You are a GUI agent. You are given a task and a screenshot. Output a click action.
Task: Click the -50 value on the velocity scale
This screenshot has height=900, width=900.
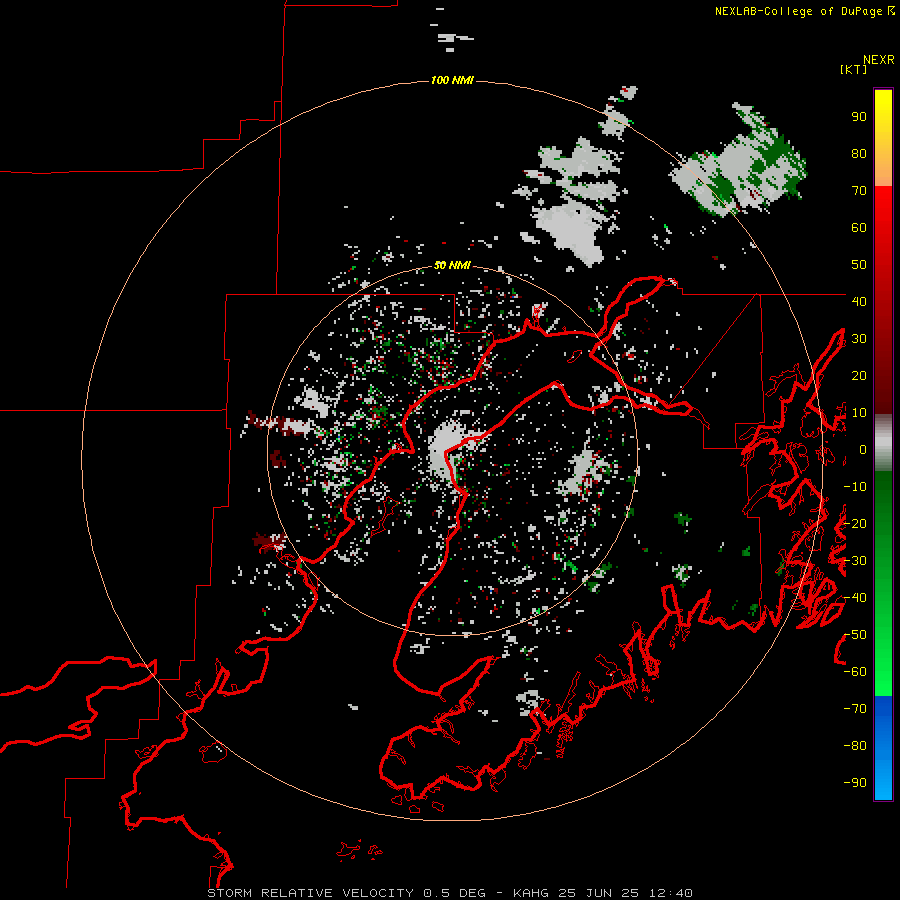[855, 635]
